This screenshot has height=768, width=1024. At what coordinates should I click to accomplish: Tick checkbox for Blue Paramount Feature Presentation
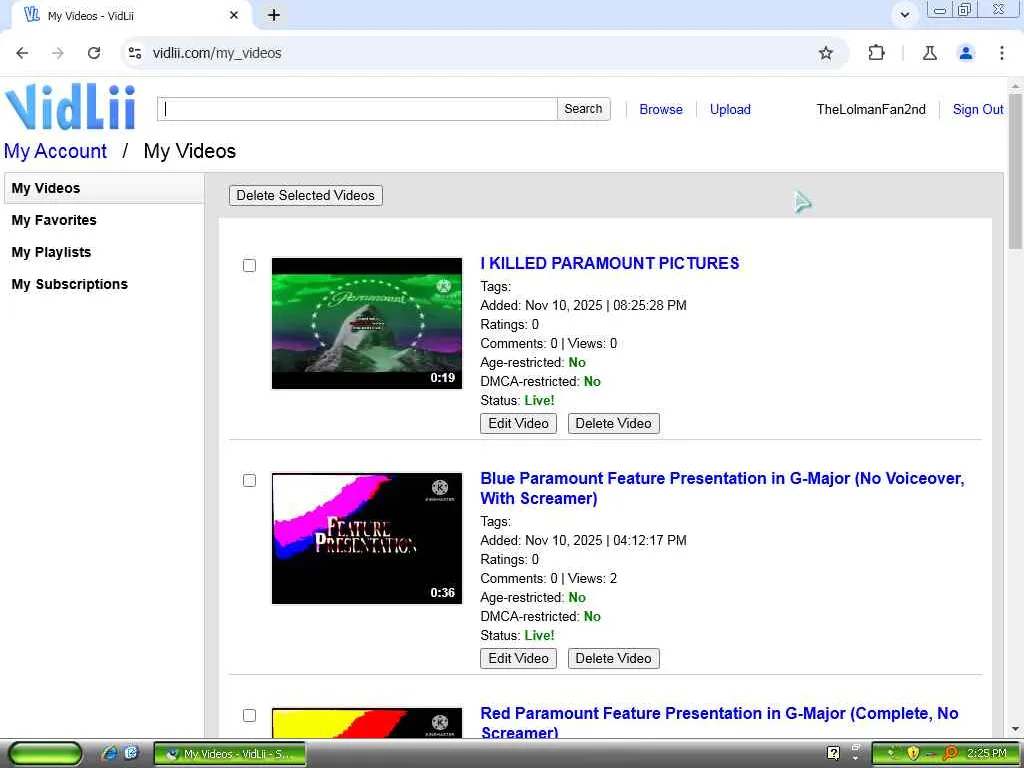(x=249, y=481)
